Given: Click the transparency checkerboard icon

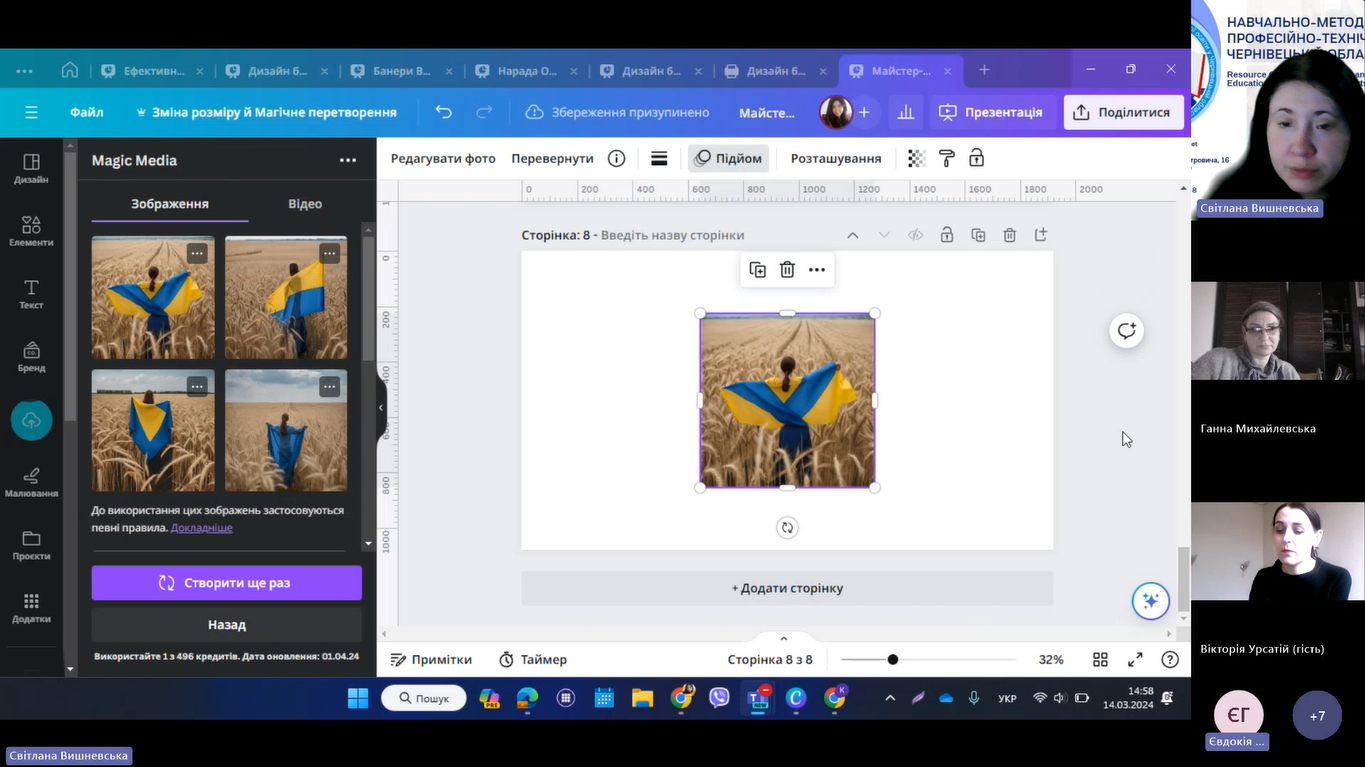Looking at the screenshot, I should pos(916,158).
